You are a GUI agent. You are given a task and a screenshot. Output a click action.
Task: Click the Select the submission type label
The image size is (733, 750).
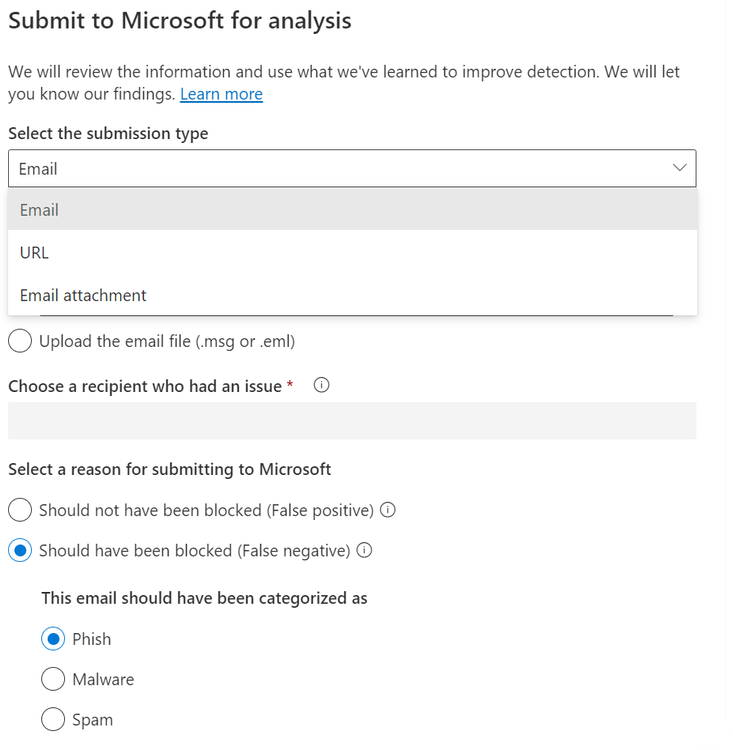pos(108,134)
